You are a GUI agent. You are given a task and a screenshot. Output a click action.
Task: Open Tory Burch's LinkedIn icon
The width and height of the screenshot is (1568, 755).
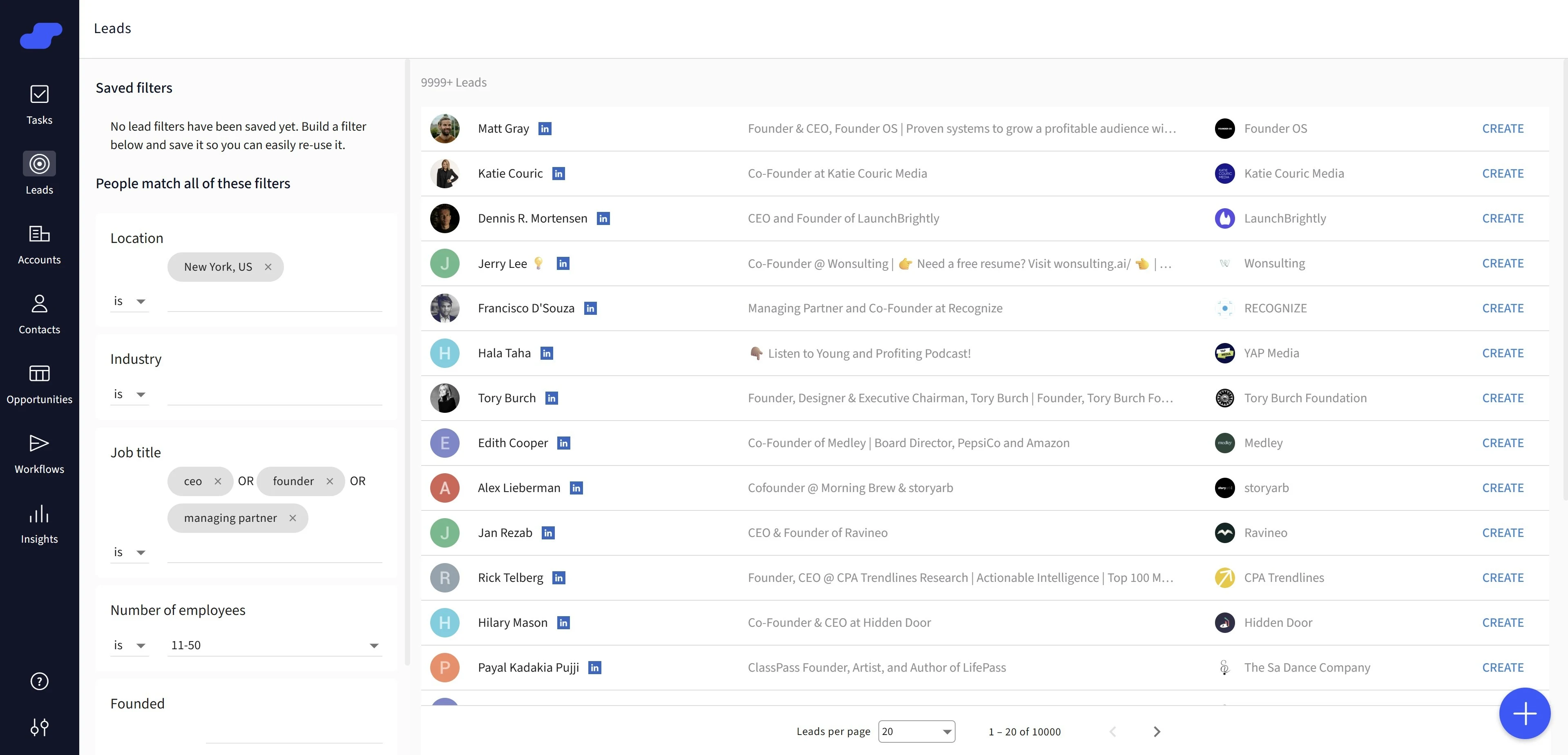coord(552,399)
